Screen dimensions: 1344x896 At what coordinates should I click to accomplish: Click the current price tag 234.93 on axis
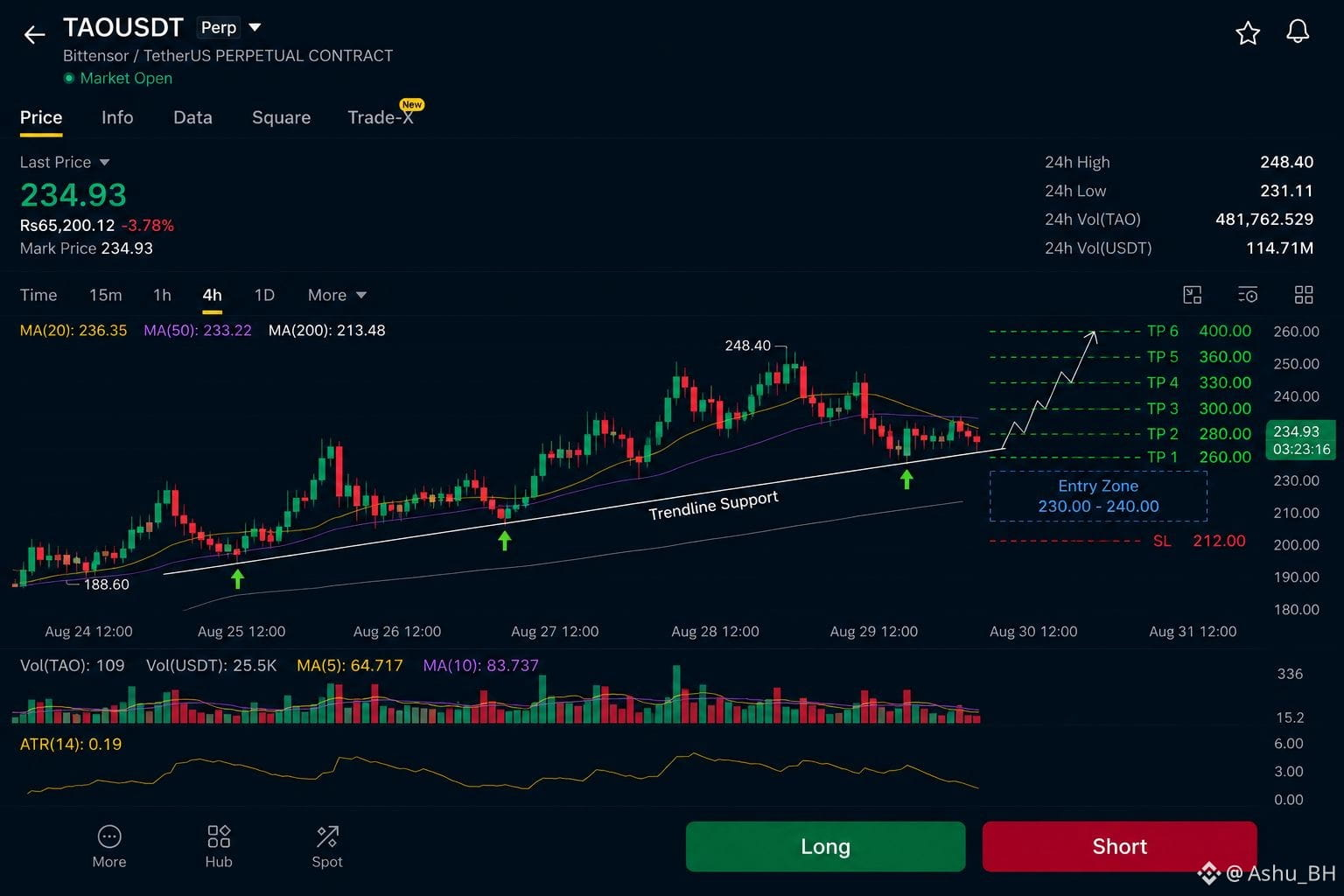(1301, 440)
